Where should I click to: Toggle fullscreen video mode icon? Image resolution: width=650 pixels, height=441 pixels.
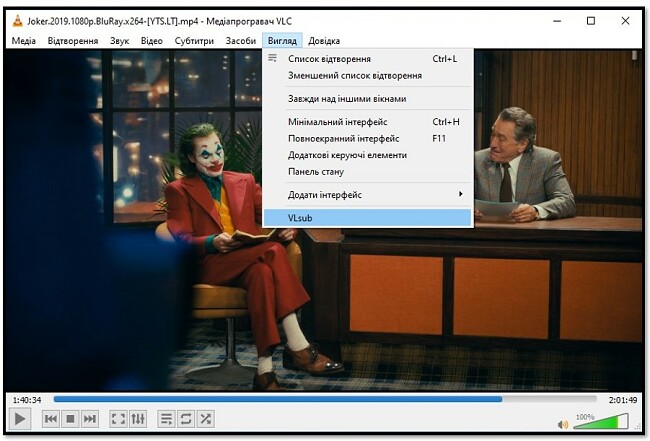(118, 419)
